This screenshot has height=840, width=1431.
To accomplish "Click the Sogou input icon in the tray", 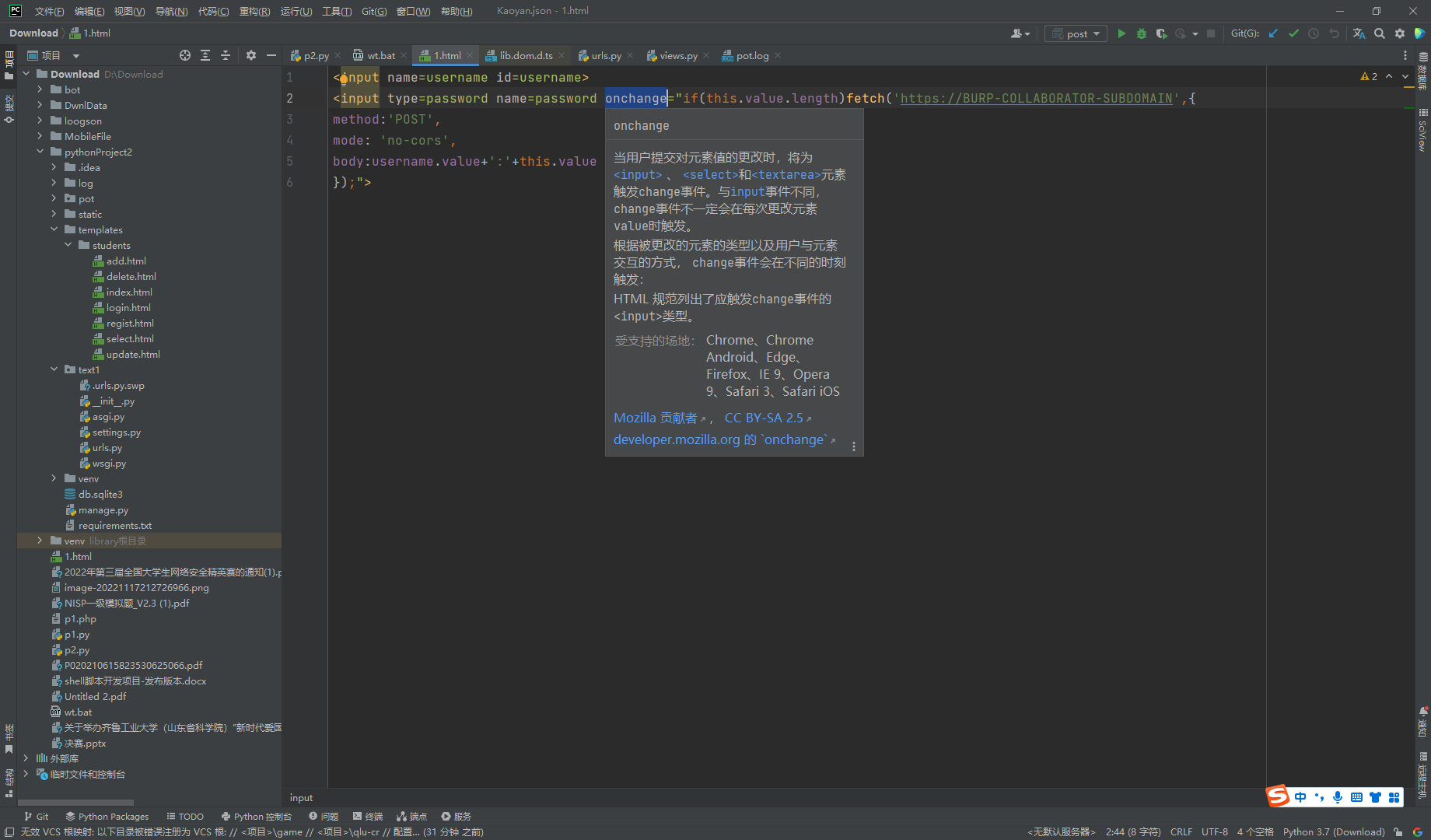I will 1277,796.
